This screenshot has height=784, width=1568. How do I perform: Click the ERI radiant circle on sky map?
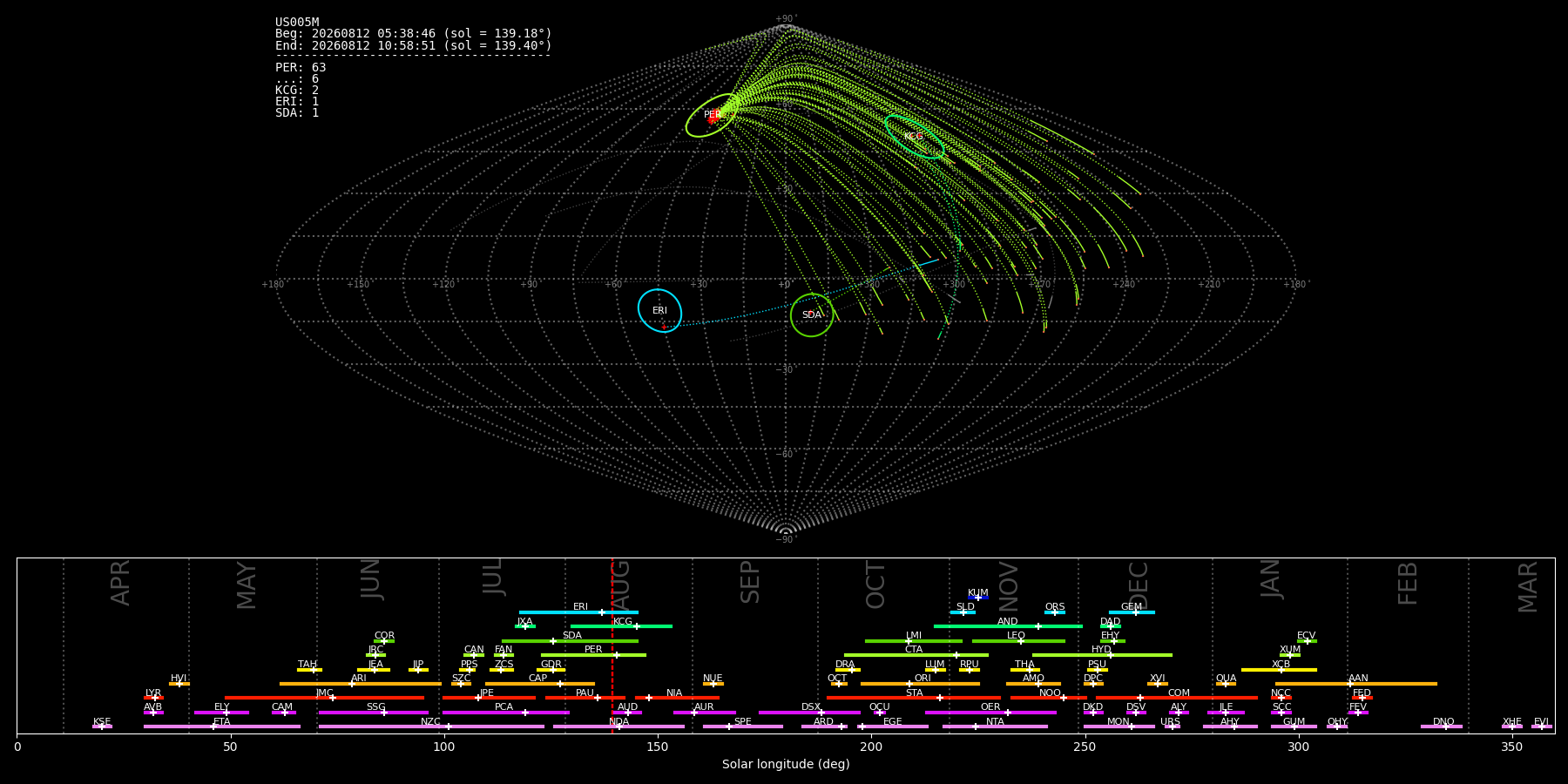pos(659,310)
